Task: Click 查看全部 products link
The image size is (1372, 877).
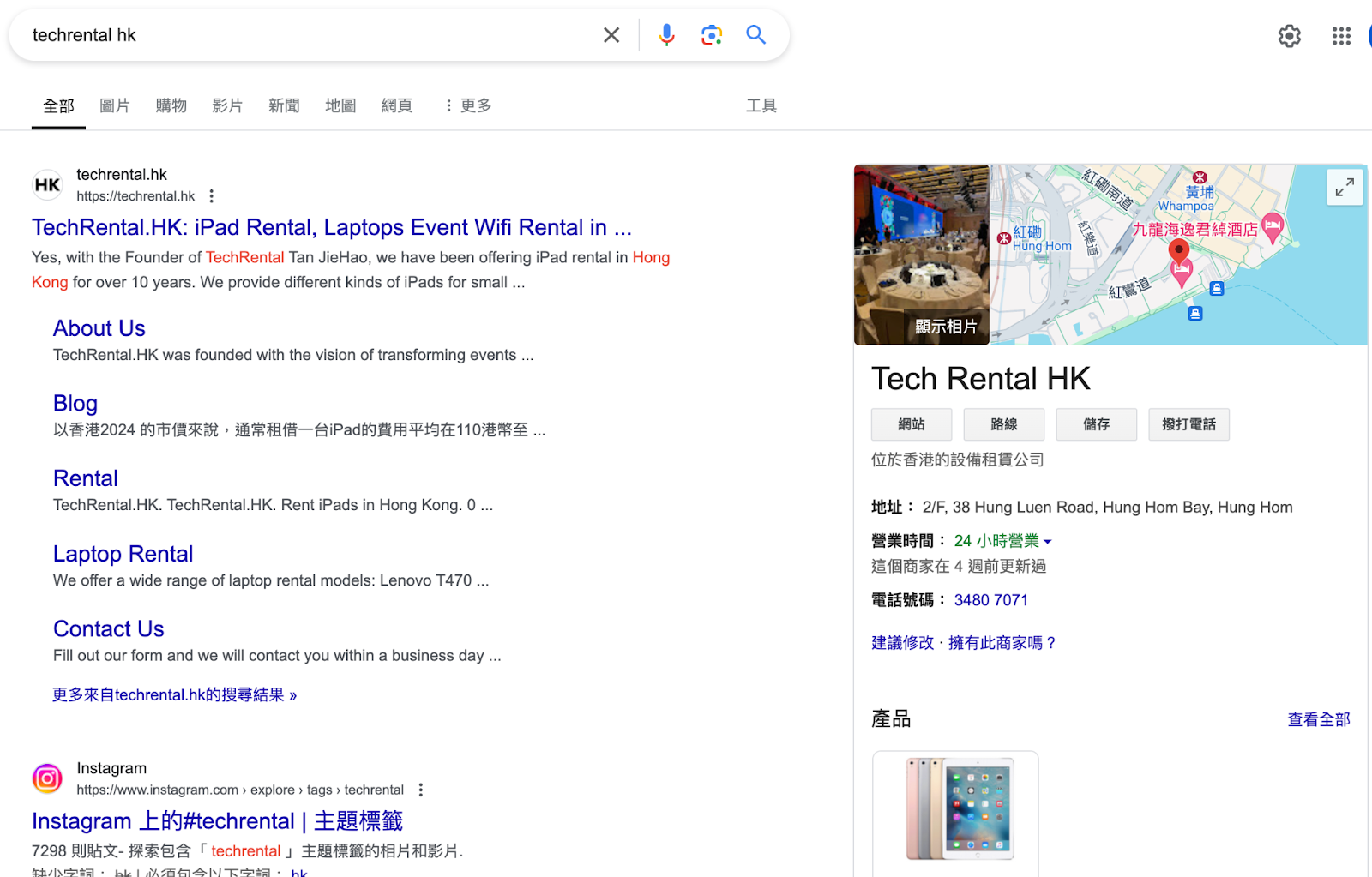Action: (x=1319, y=719)
